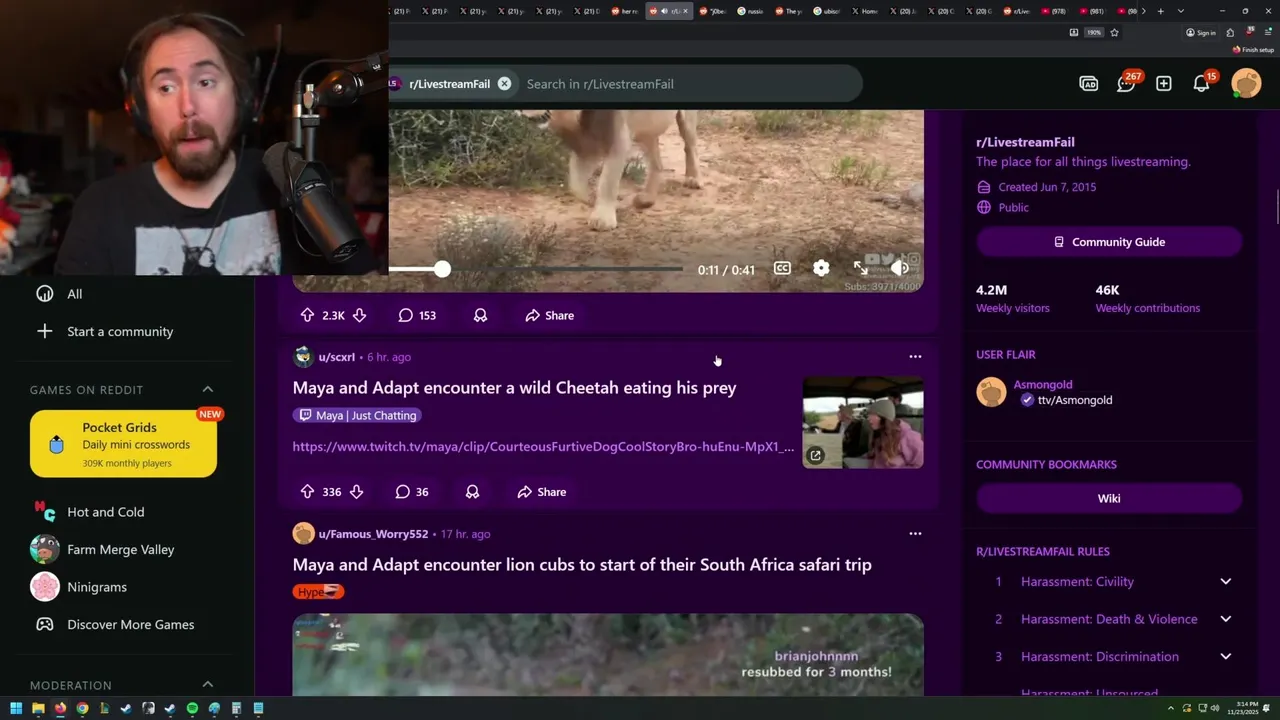Open the user profile avatar menu
Viewport: 1280px width, 720px height.
(x=1246, y=83)
